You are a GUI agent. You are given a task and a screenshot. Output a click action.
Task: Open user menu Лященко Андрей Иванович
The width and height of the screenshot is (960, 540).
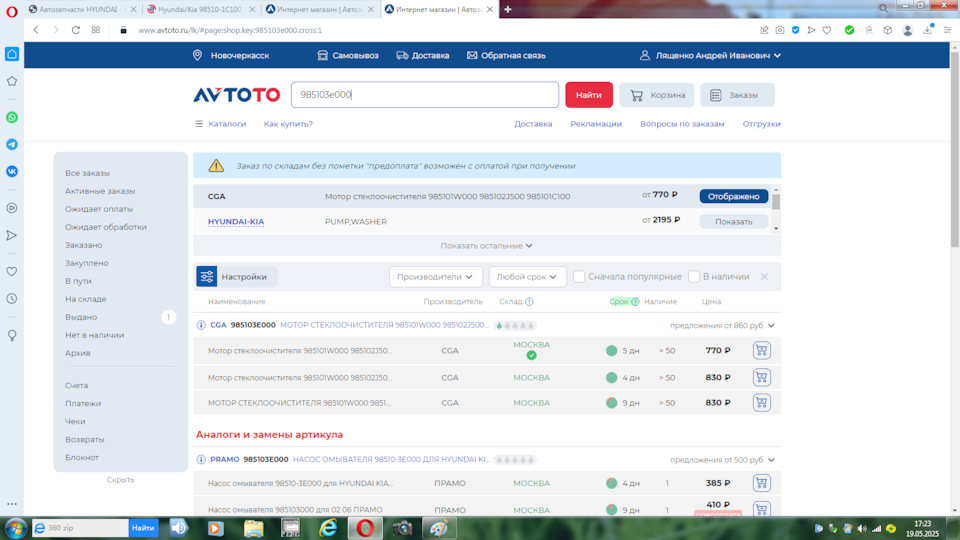(710, 55)
